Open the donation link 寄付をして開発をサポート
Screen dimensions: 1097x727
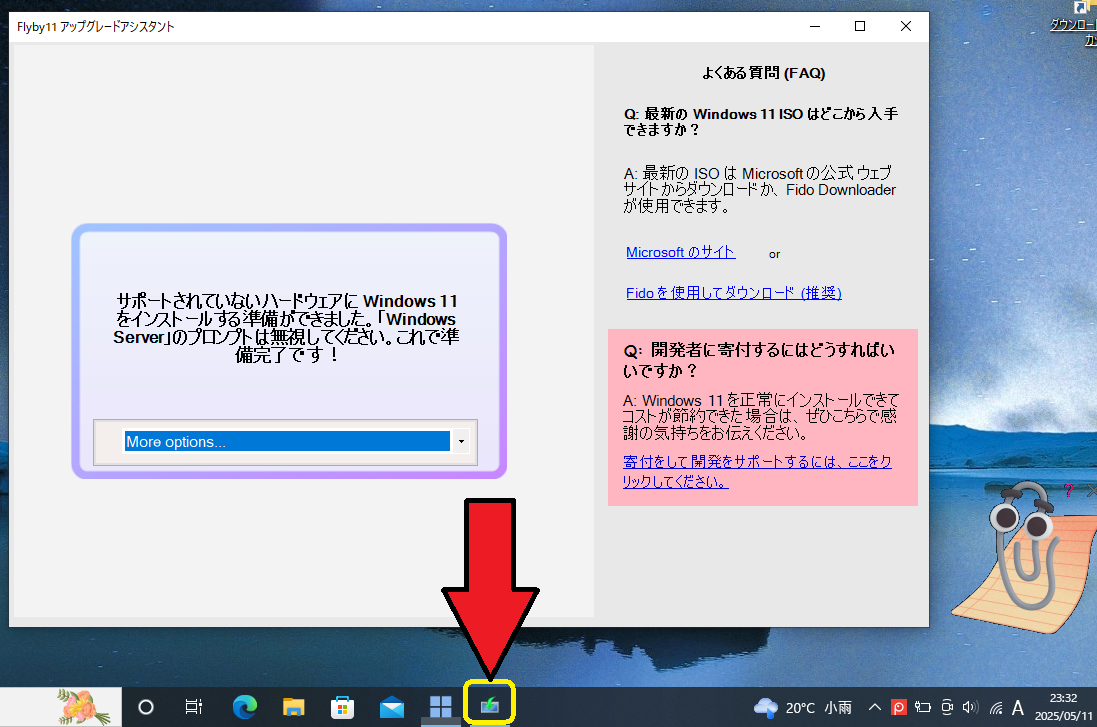757,472
